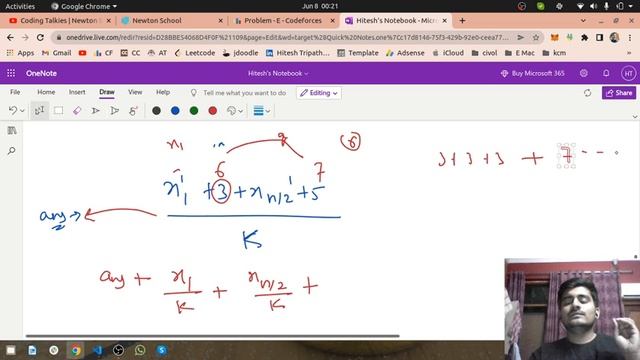
Task: Click the Activities overview button
Action: (x=20, y=6)
